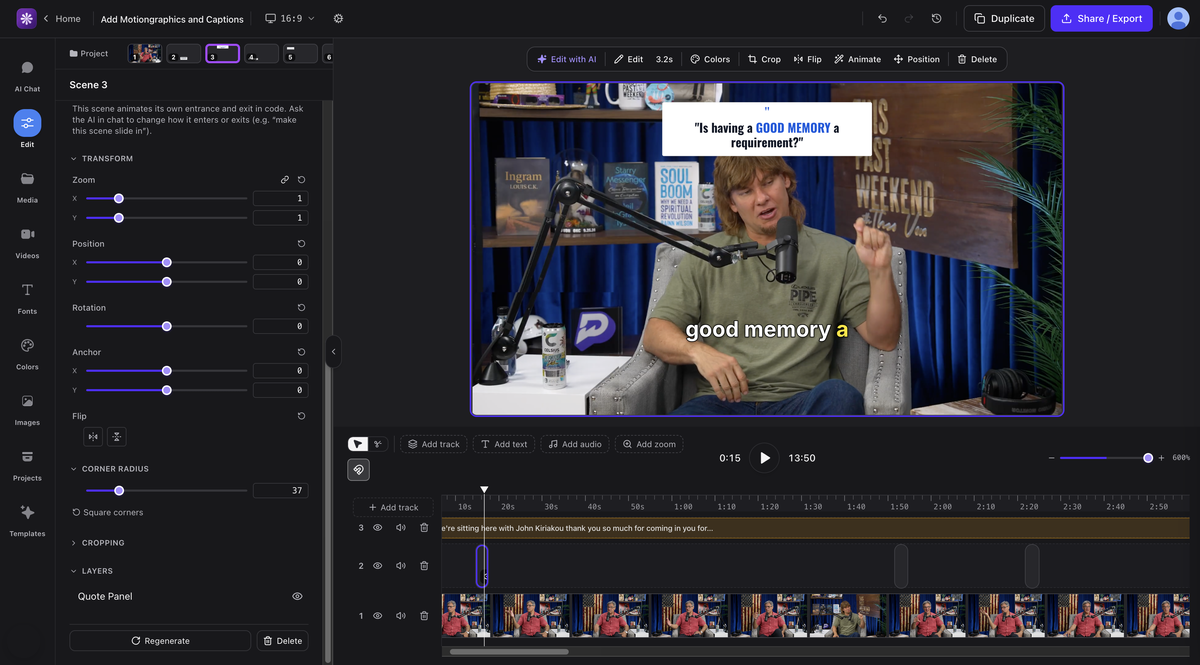This screenshot has width=1200, height=665.
Task: Reset the Flip setting
Action: 302,416
